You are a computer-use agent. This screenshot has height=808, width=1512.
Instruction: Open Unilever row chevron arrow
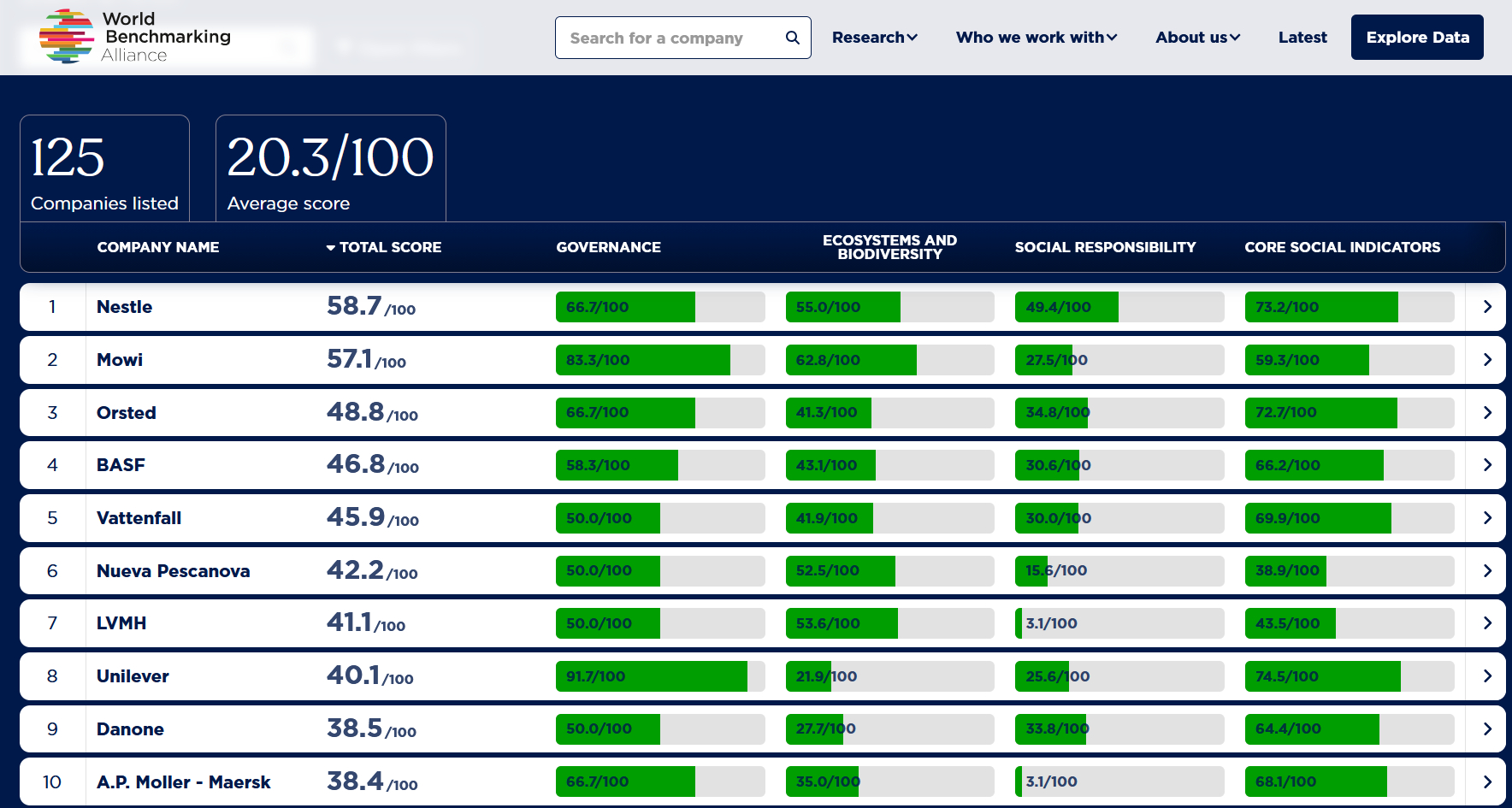tap(1486, 676)
